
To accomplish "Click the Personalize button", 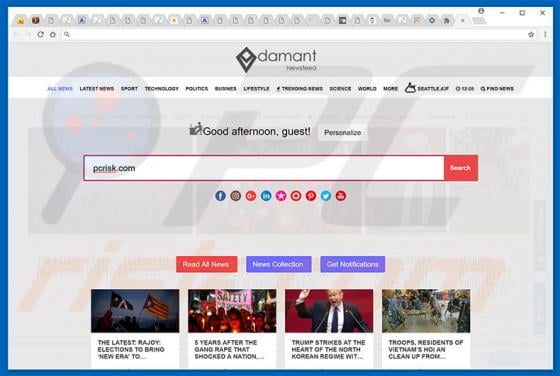I will [x=342, y=132].
